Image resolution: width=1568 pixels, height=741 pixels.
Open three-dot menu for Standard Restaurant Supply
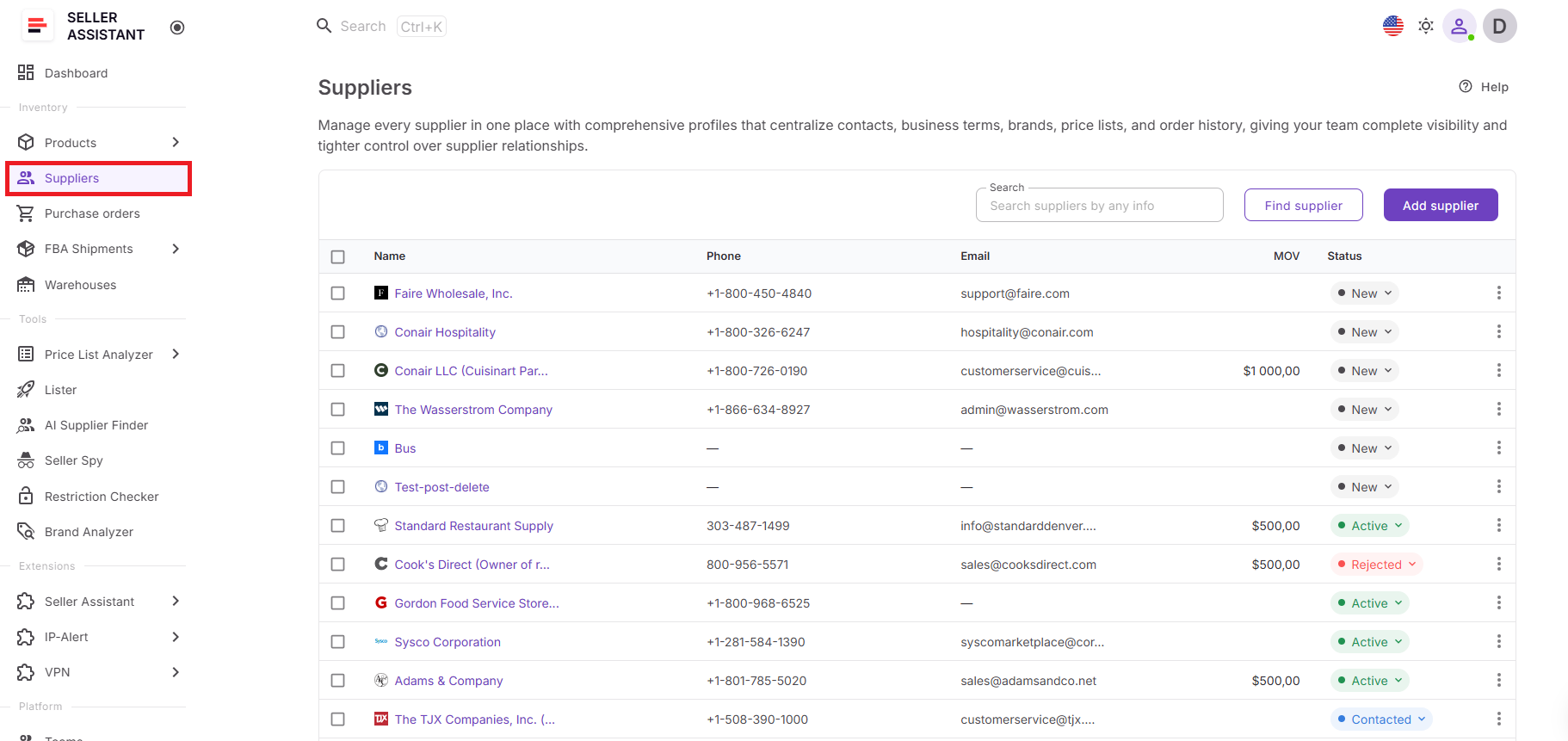1499,525
